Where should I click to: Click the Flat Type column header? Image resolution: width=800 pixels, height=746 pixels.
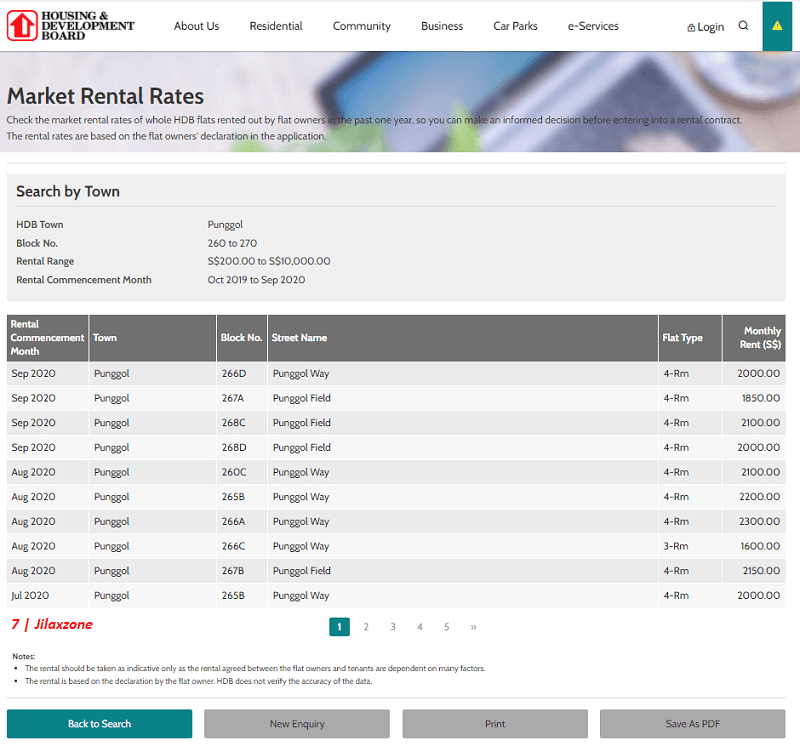coord(690,338)
